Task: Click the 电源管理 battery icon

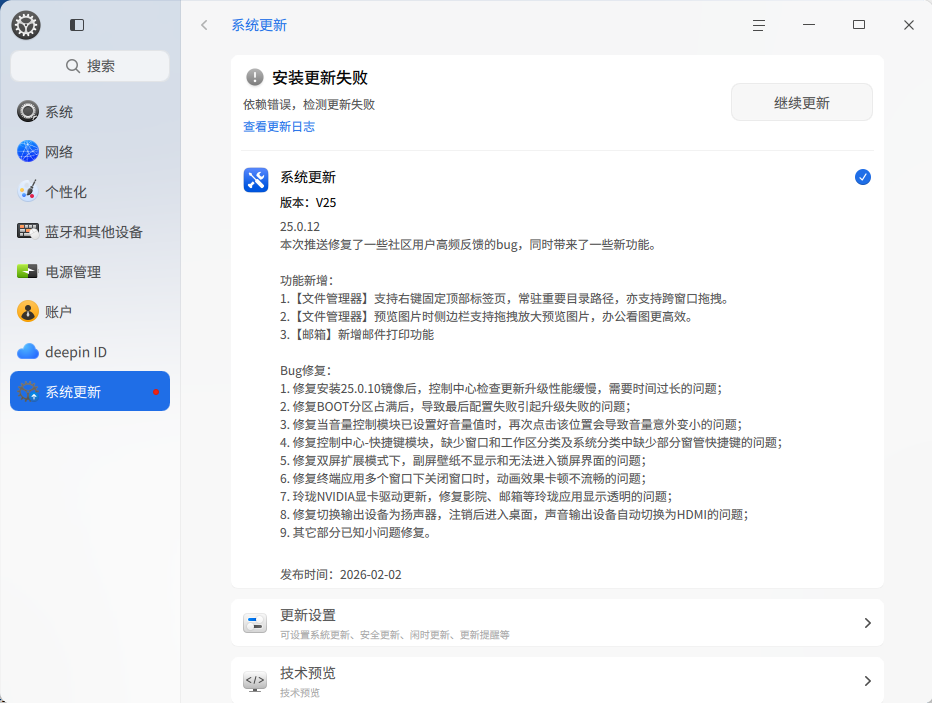Action: pyautogui.click(x=28, y=272)
